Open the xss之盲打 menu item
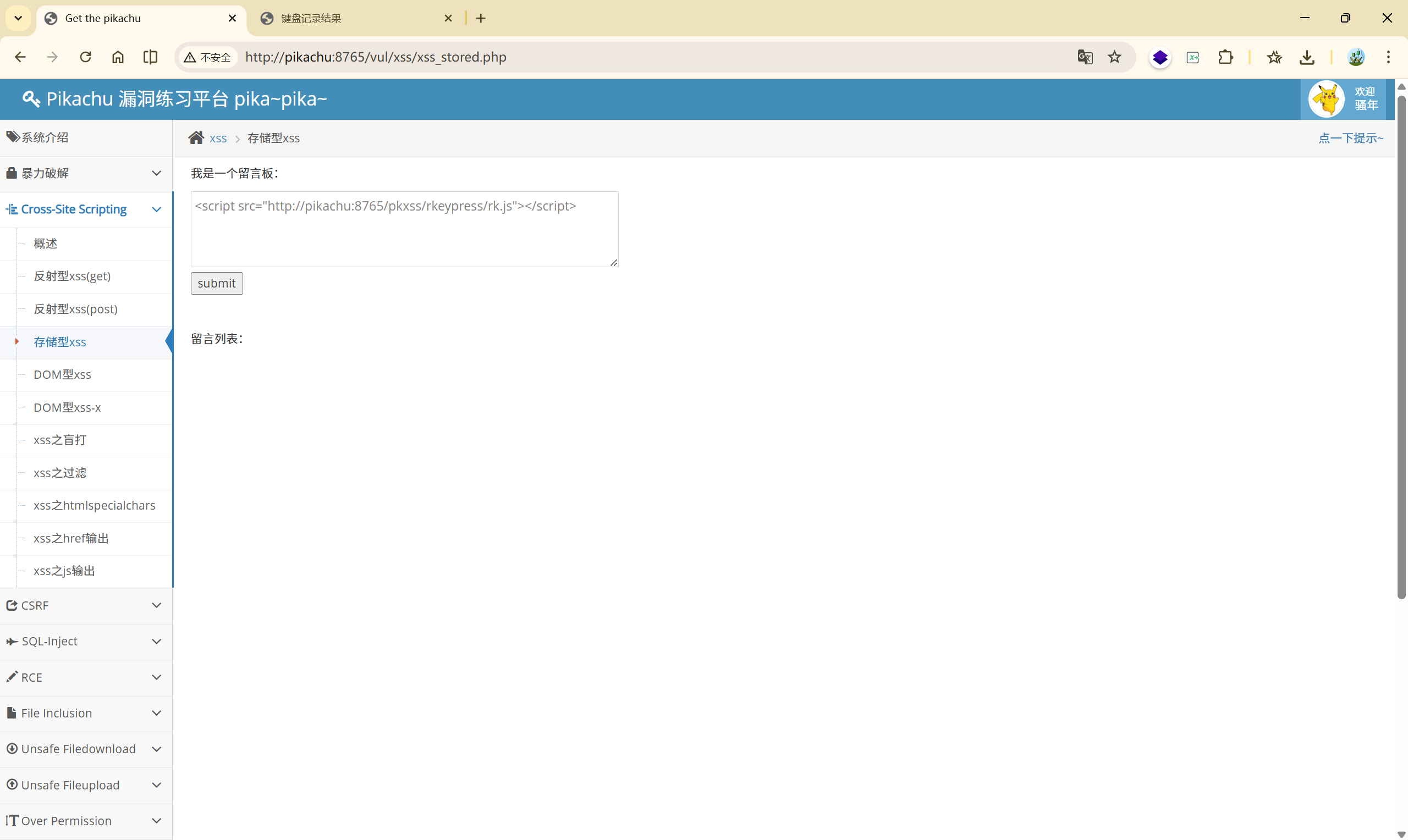This screenshot has width=1408, height=840. click(x=60, y=440)
